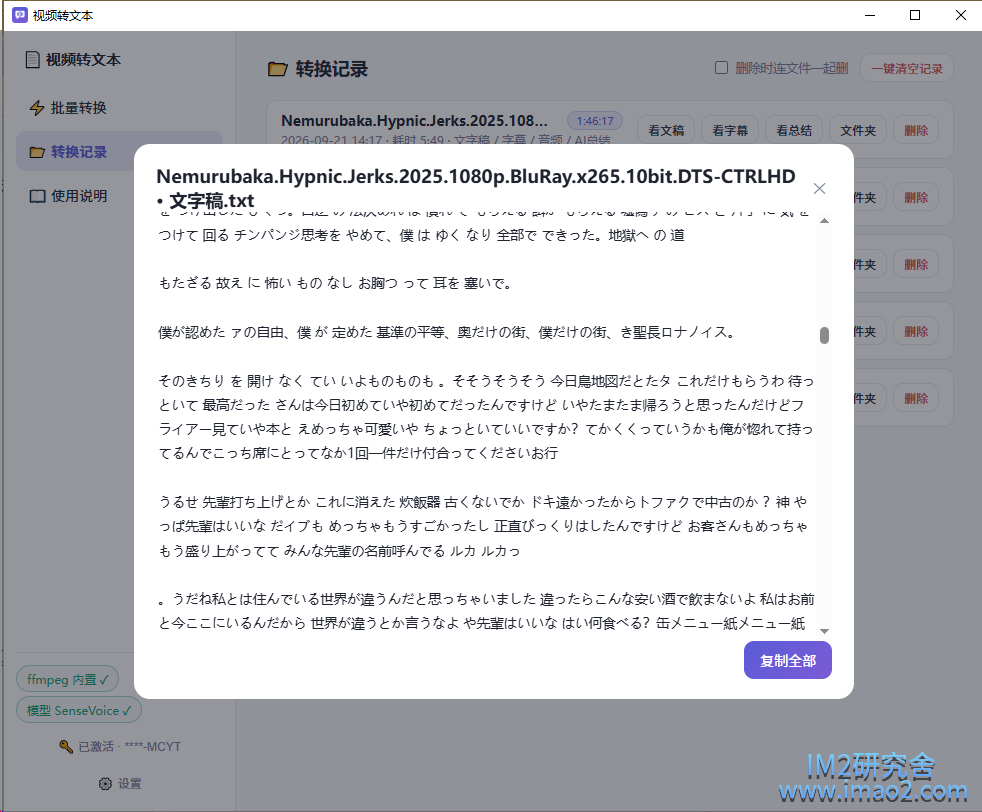Screen dimensions: 982x812
Task: Click 看字幕 for the Nemurubaka record
Action: click(x=730, y=130)
